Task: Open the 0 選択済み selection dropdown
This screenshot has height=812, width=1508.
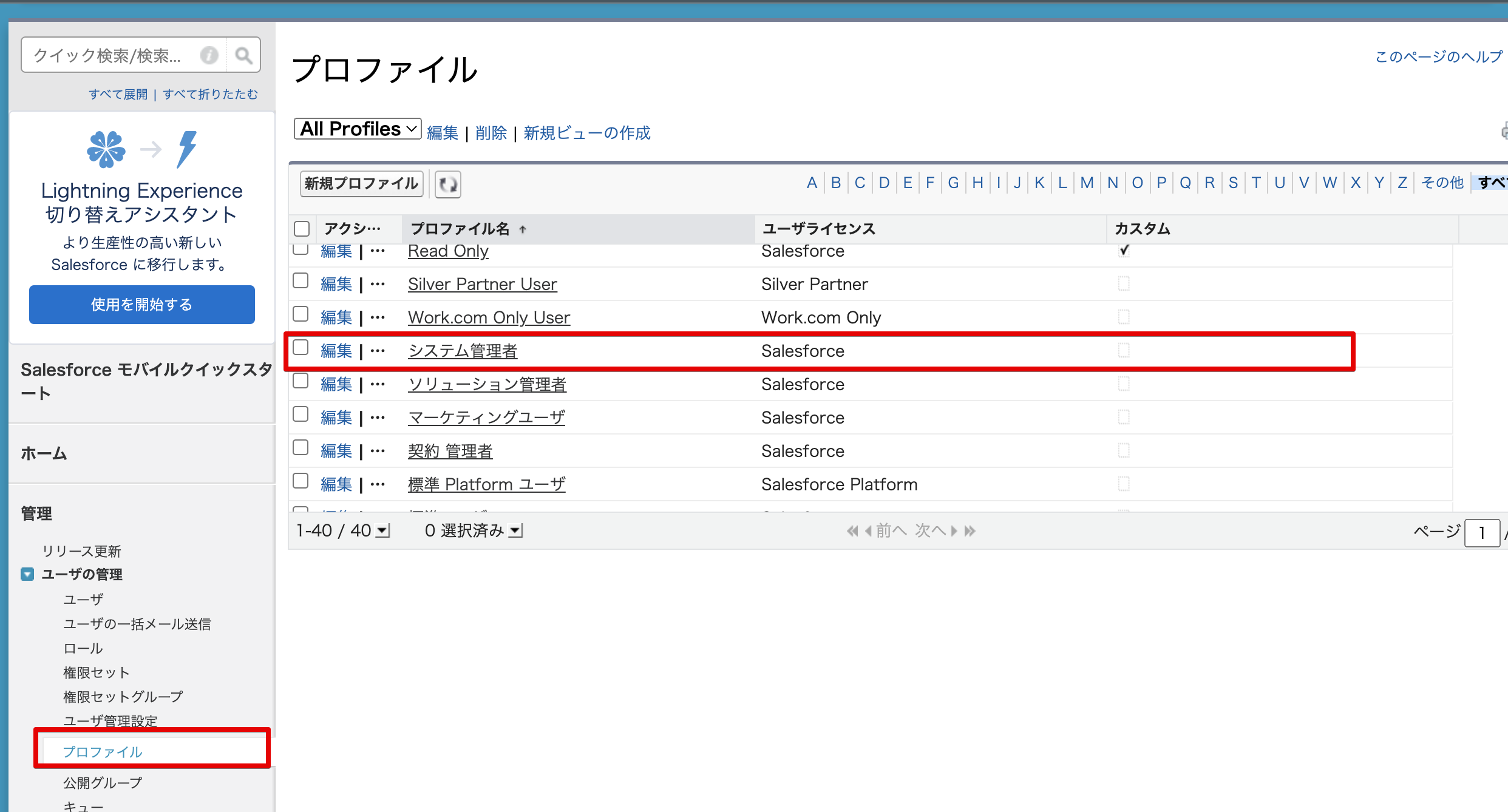Action: click(515, 531)
